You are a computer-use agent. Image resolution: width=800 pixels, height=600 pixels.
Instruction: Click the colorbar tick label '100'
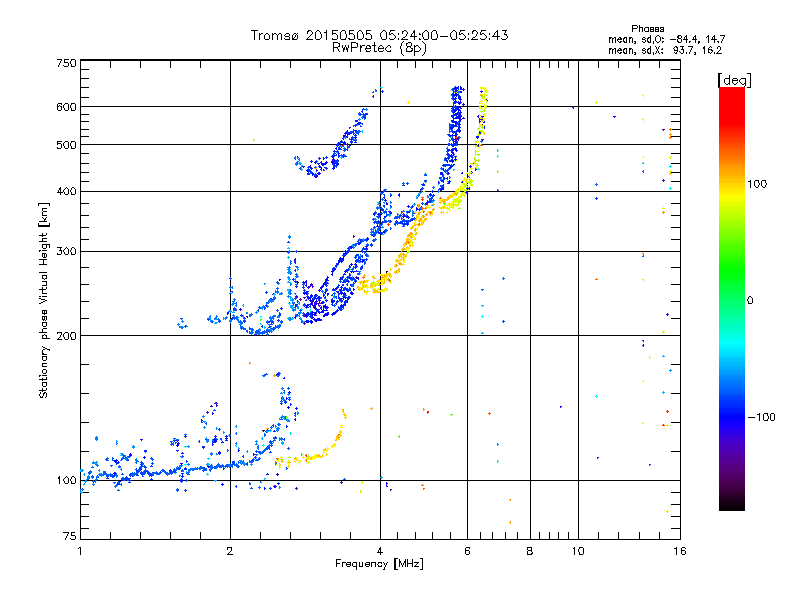(x=757, y=184)
